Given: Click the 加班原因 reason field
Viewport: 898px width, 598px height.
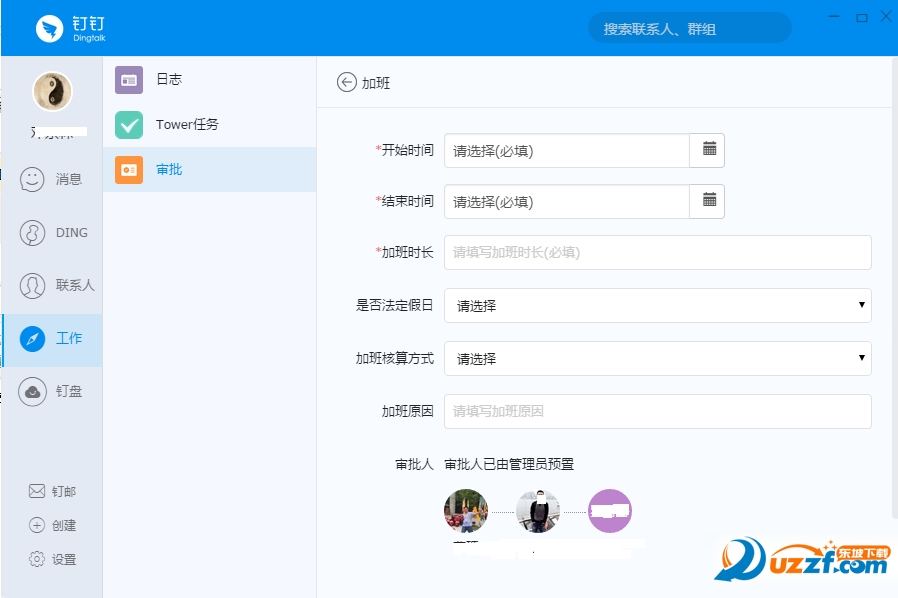Looking at the screenshot, I should tap(657, 411).
